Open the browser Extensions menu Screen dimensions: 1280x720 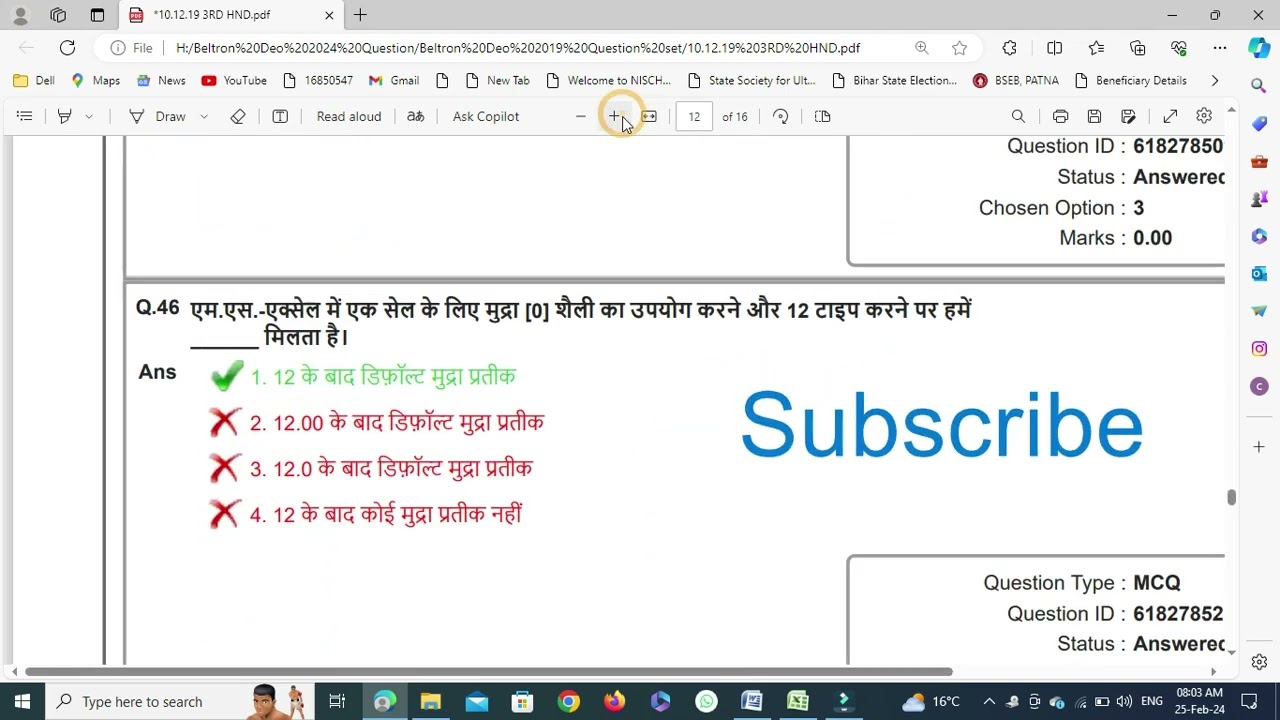pyautogui.click(x=1010, y=48)
